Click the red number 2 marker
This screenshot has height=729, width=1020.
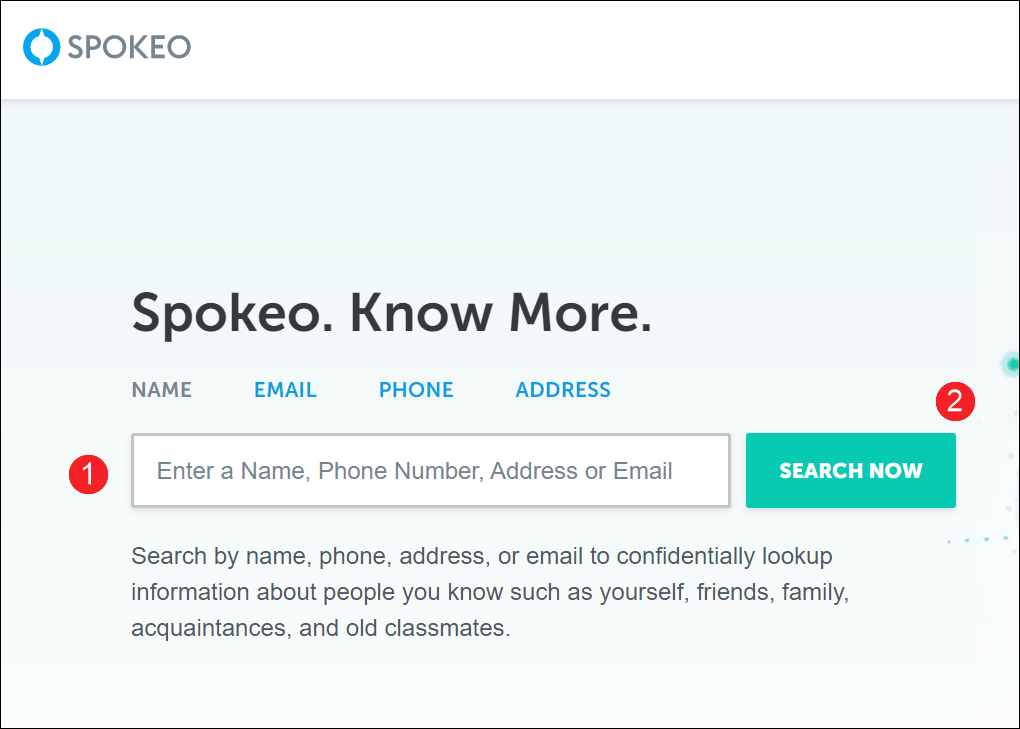tap(955, 401)
